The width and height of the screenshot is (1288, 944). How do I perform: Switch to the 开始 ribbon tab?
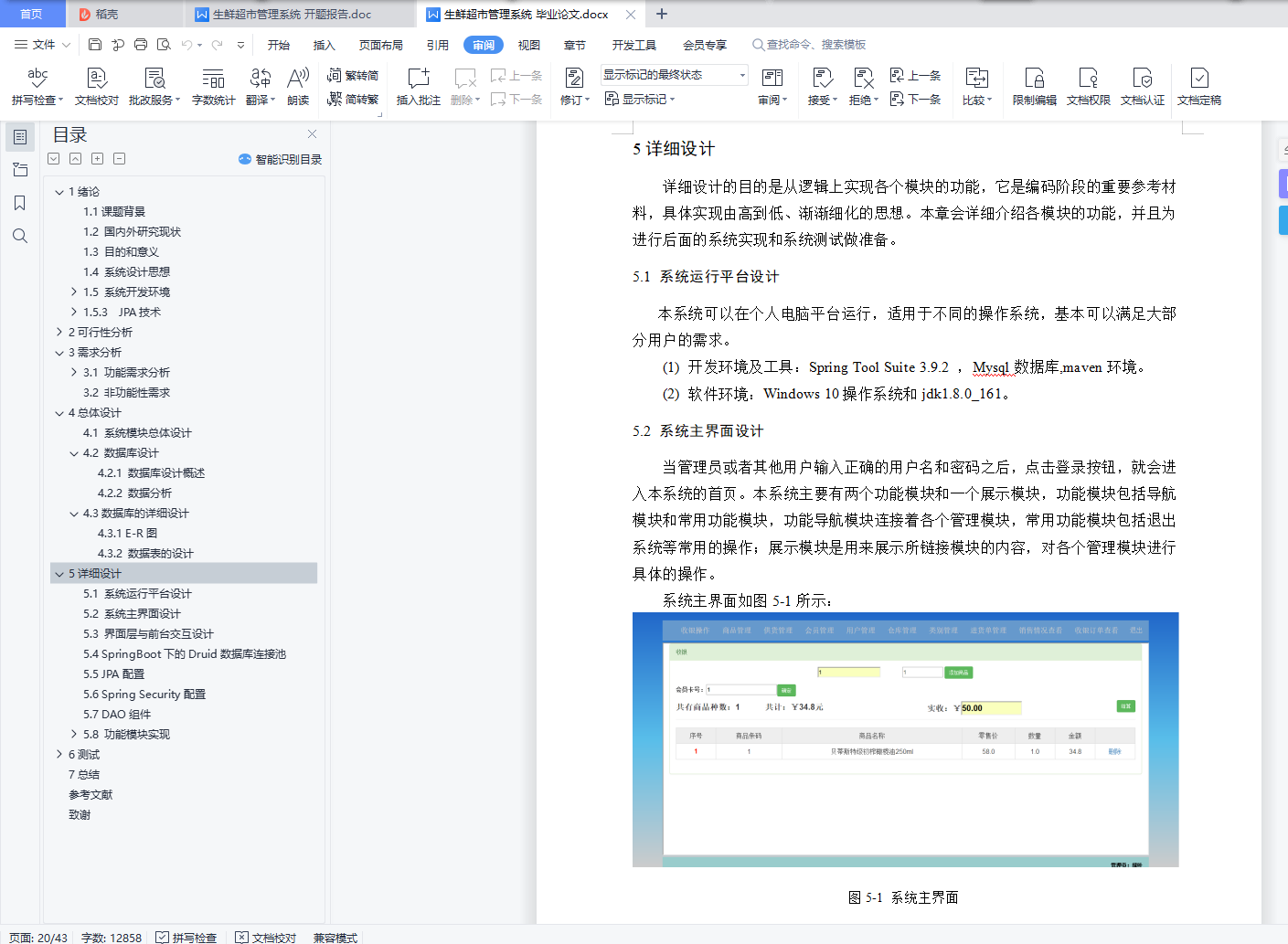tap(279, 45)
